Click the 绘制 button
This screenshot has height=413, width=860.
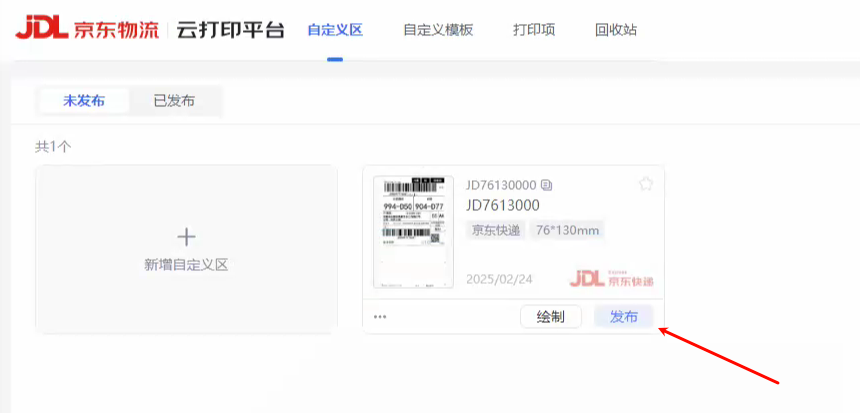(x=551, y=316)
